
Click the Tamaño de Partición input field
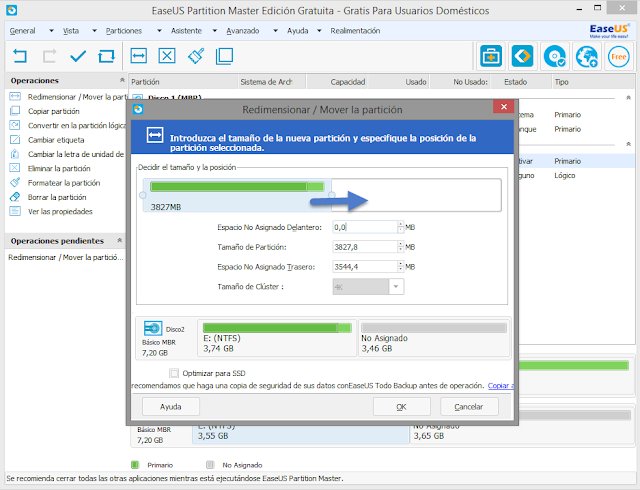[x=365, y=247]
